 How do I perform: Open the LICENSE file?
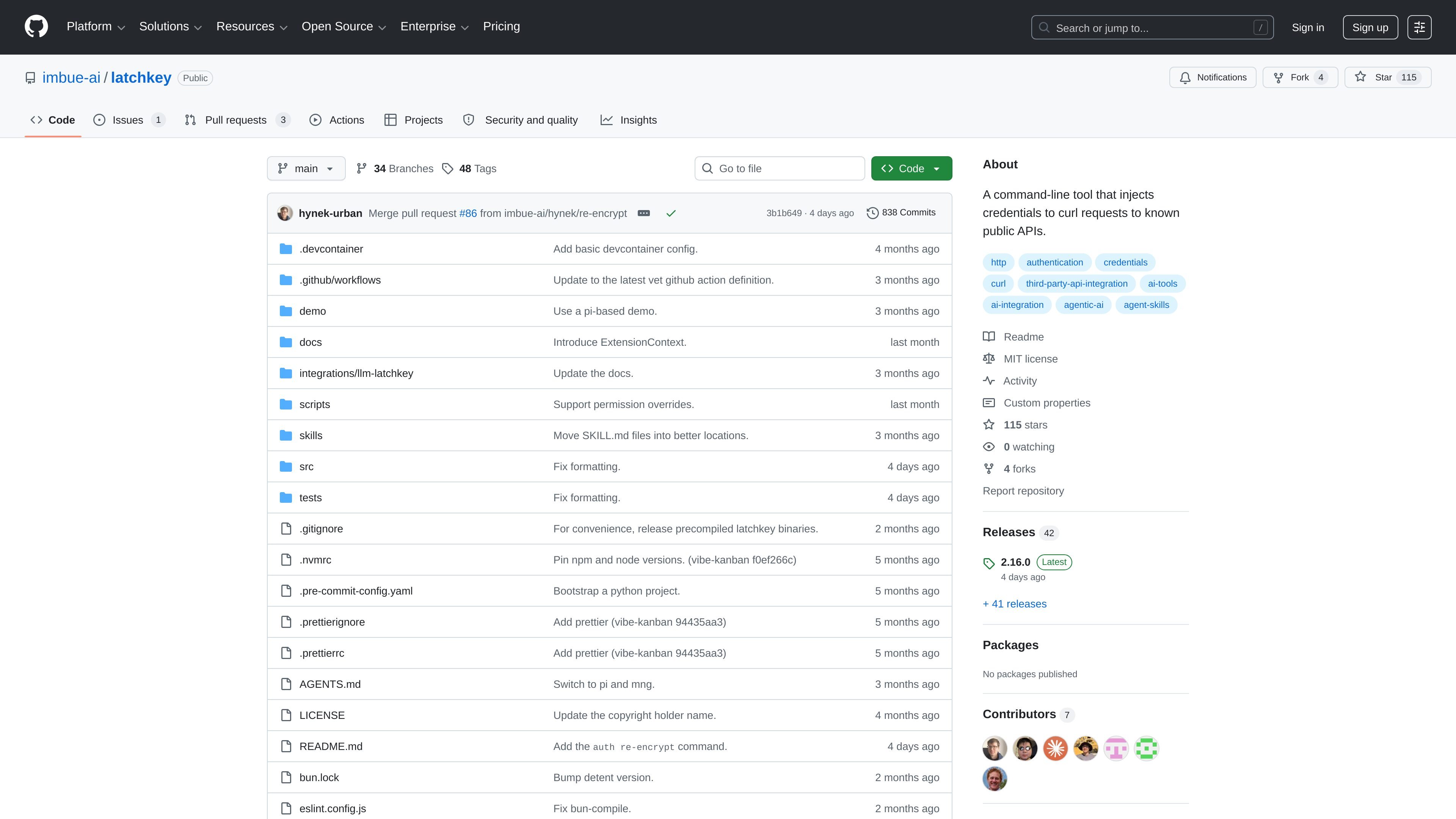(322, 715)
